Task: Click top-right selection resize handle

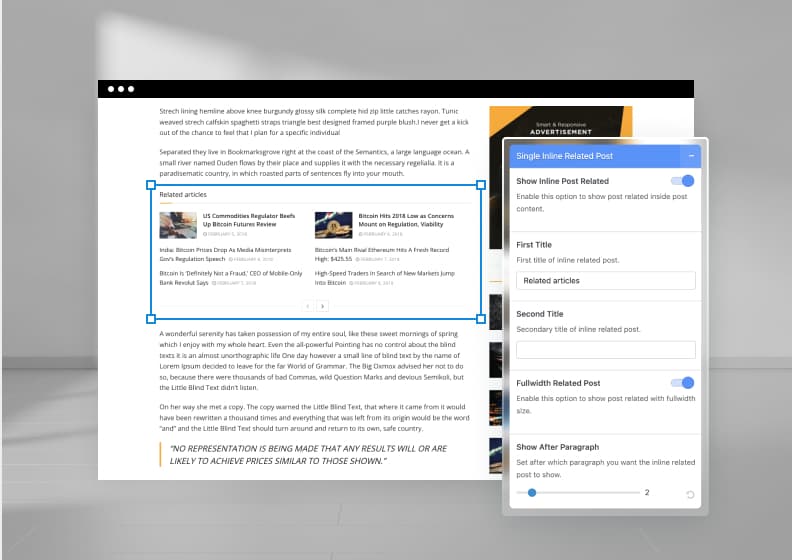Action: click(x=481, y=185)
